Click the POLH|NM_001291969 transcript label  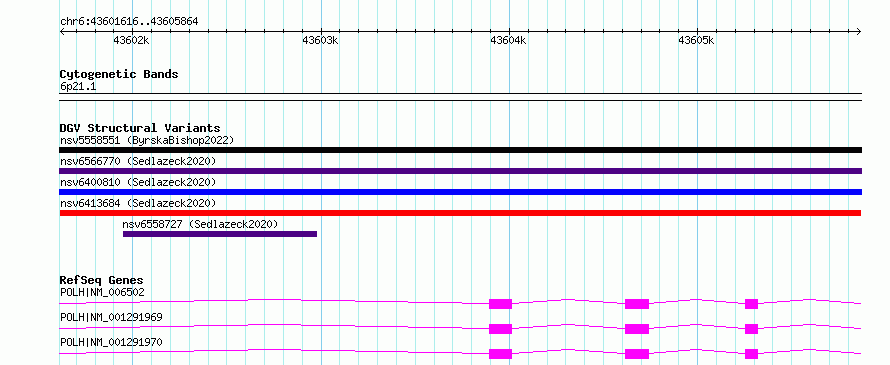(x=111, y=317)
